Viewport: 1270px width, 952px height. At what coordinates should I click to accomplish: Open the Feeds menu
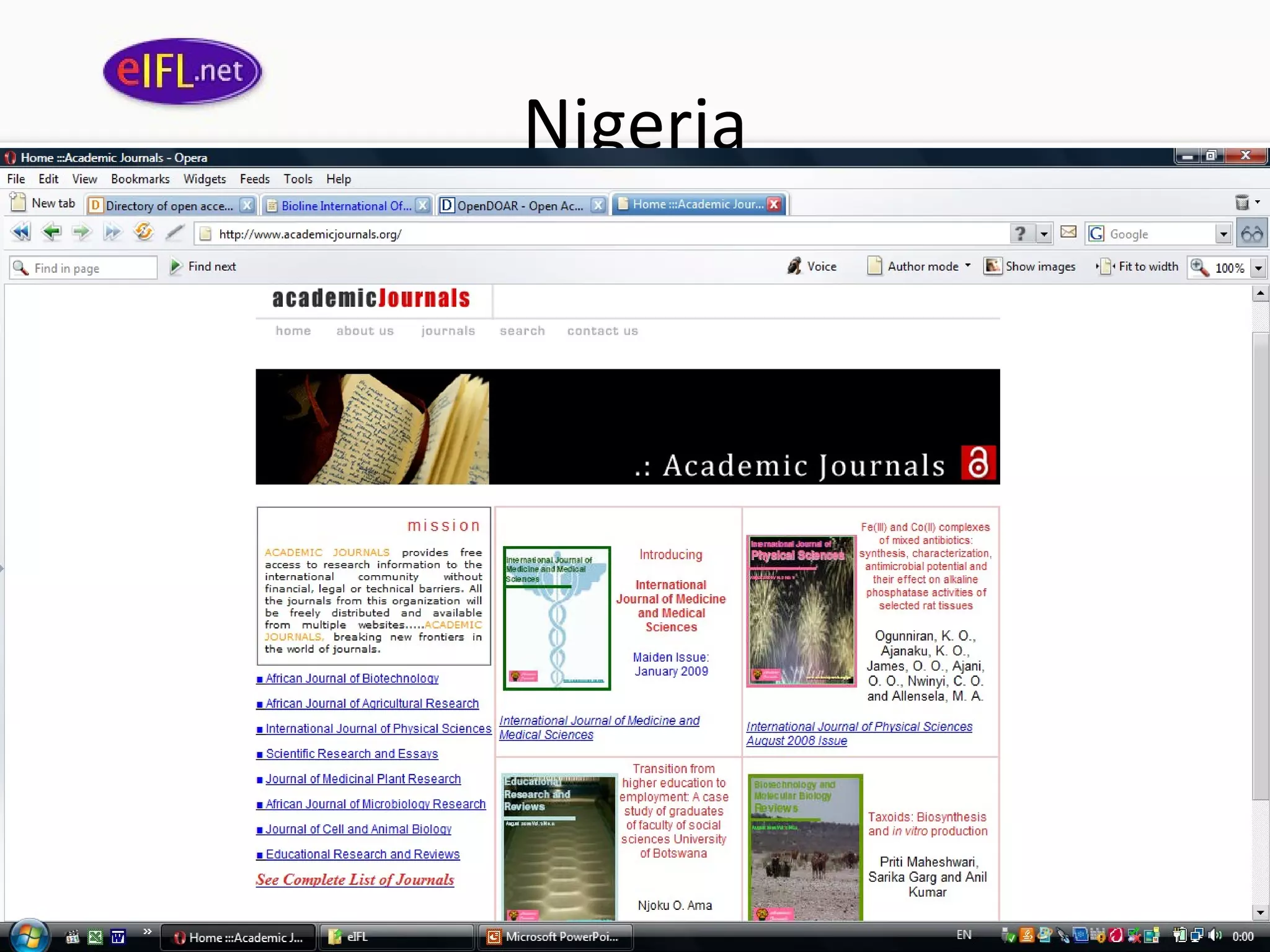pyautogui.click(x=255, y=179)
